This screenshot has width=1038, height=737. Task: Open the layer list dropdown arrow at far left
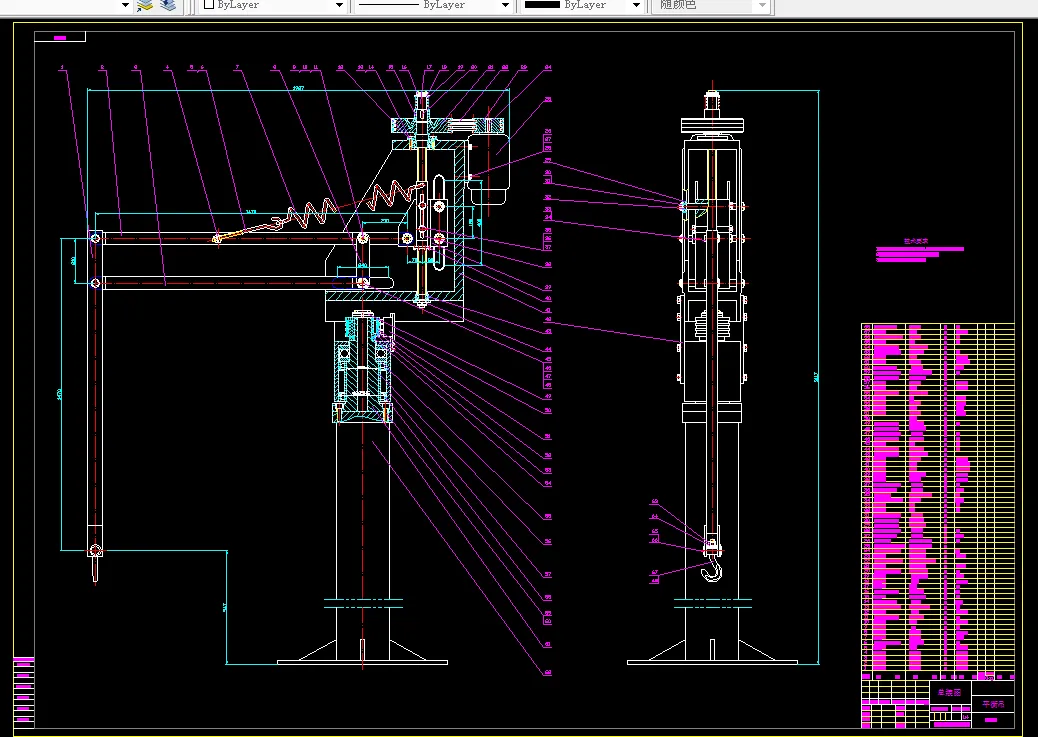click(x=125, y=5)
